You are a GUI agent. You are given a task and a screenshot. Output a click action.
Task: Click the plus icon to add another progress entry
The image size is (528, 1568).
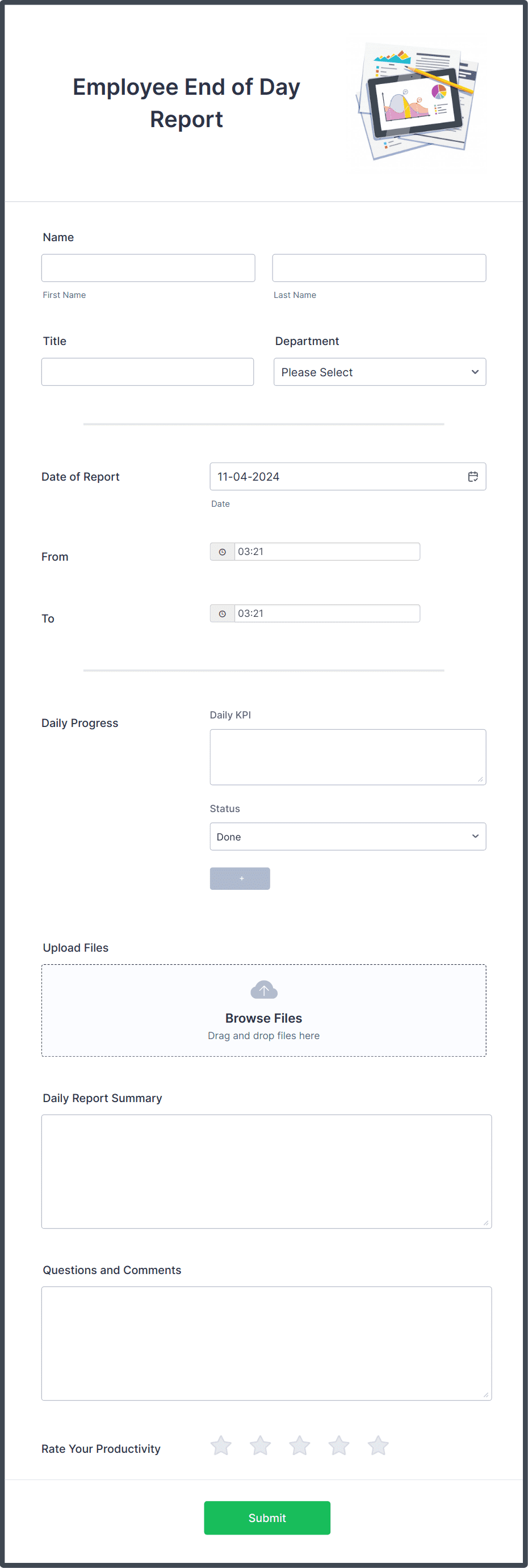240,878
